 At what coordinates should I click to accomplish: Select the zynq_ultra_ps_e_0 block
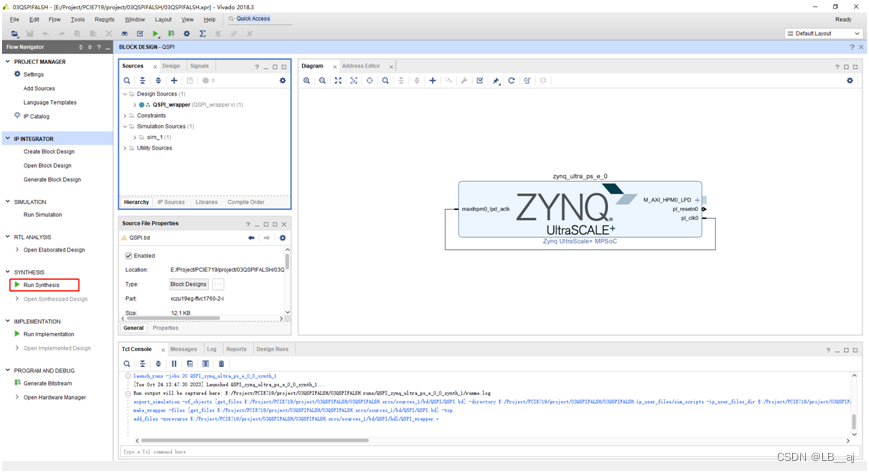click(580, 210)
